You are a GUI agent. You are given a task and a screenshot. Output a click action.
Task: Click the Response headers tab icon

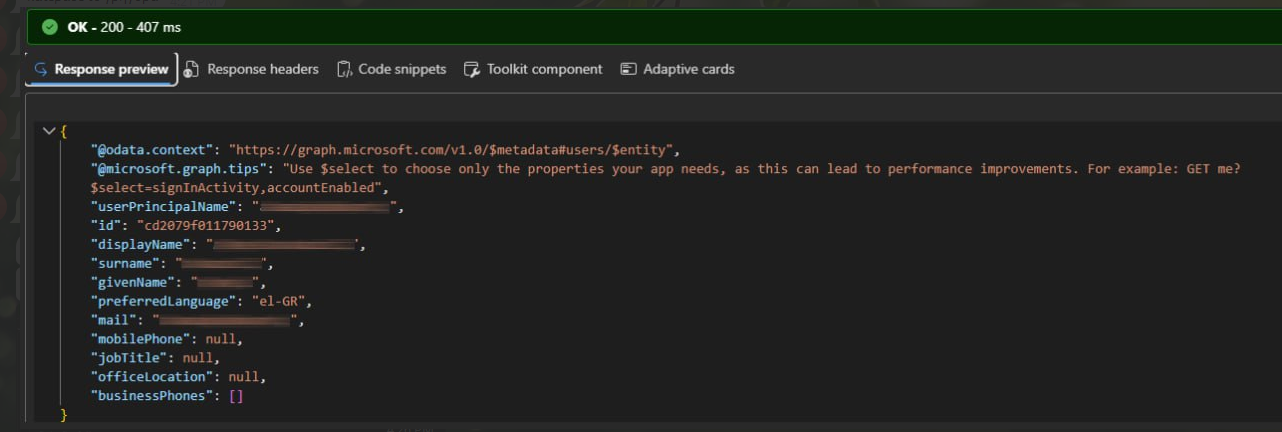[192, 69]
